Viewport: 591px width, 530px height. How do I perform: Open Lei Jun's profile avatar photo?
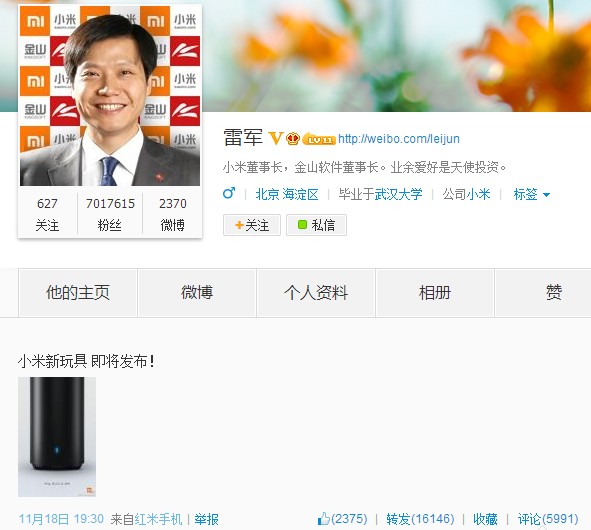point(110,95)
